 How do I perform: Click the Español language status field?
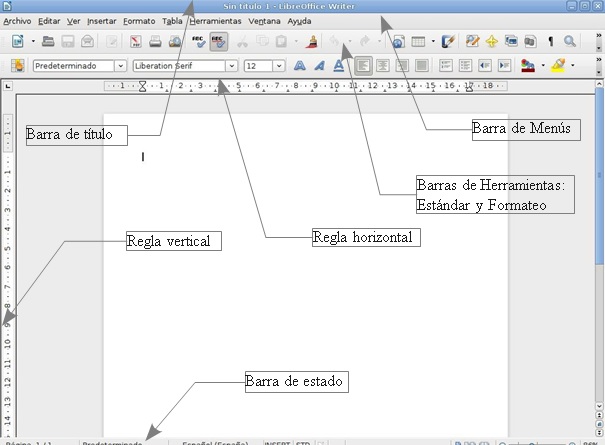point(215,441)
